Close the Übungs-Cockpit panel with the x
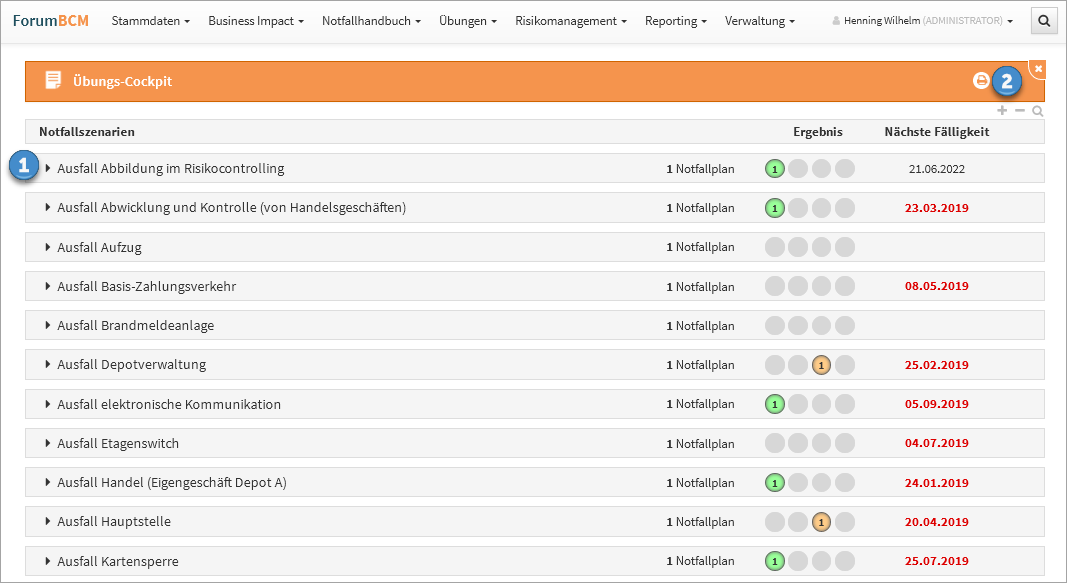 pos(1038,69)
